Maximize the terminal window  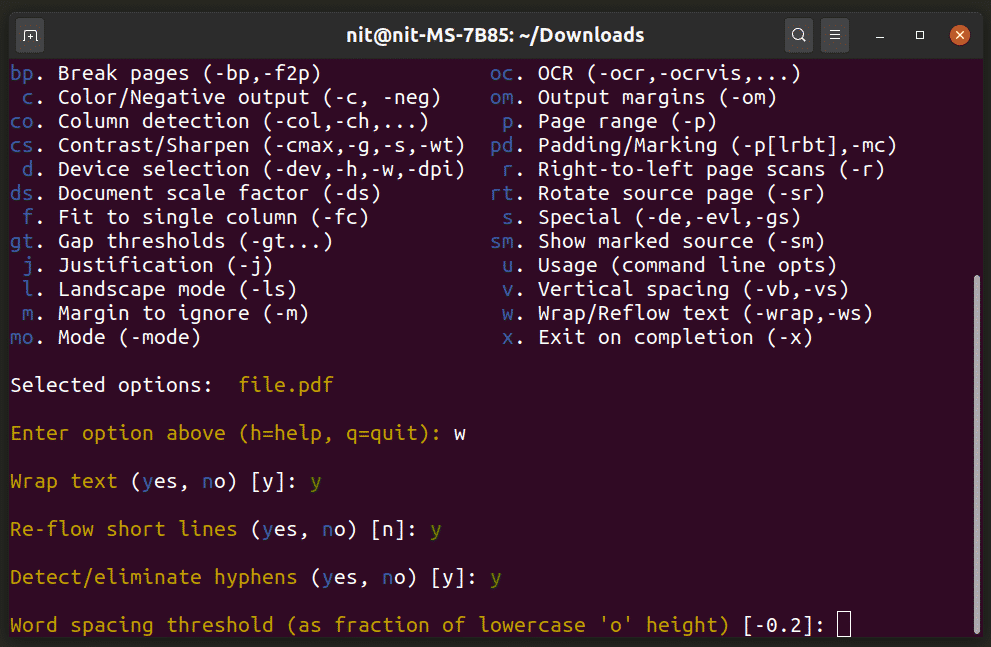(920, 35)
